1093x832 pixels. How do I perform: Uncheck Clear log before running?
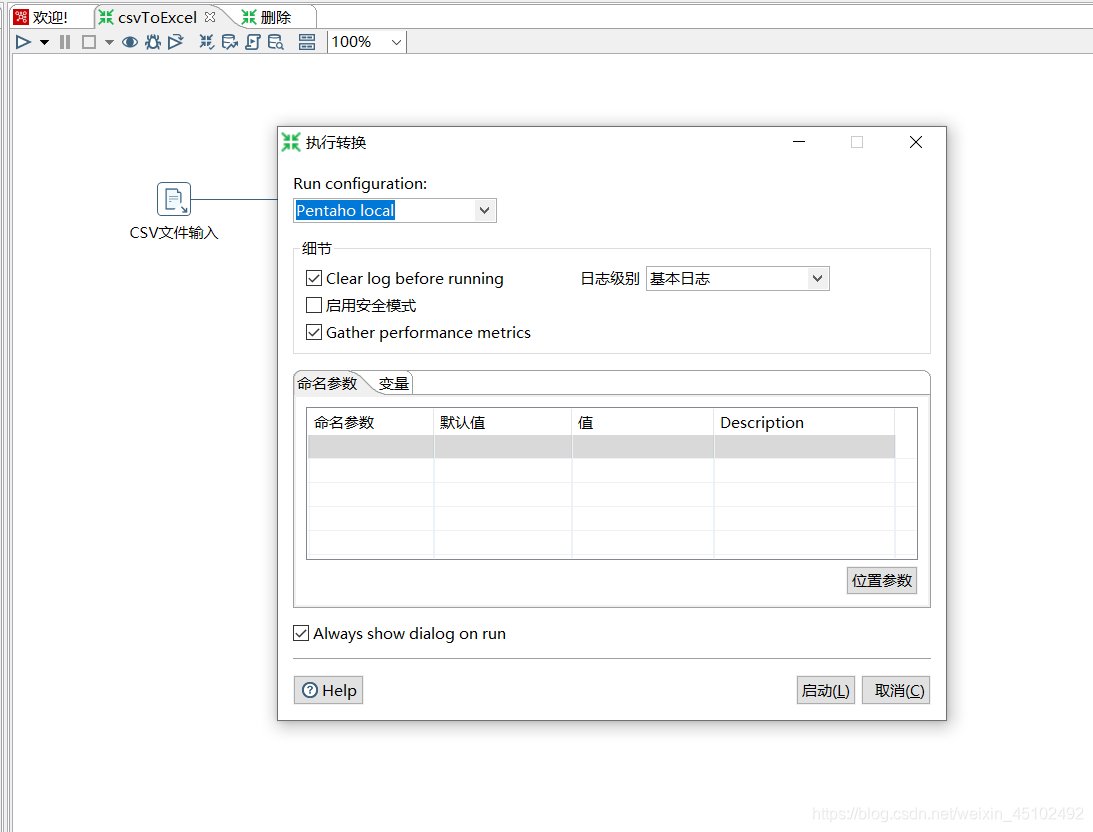(x=314, y=278)
